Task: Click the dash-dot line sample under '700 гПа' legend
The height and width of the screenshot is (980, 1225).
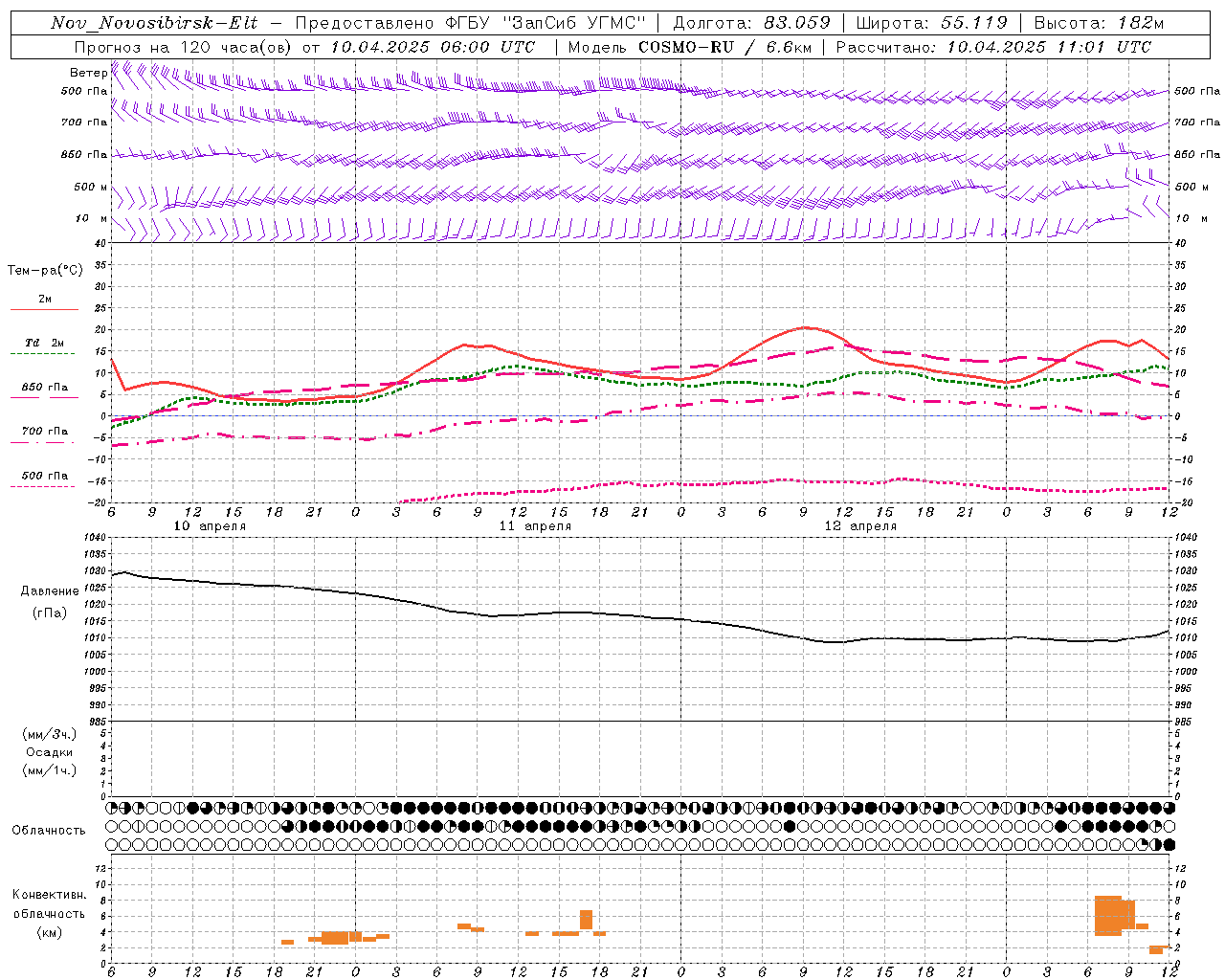Action: coord(43,442)
